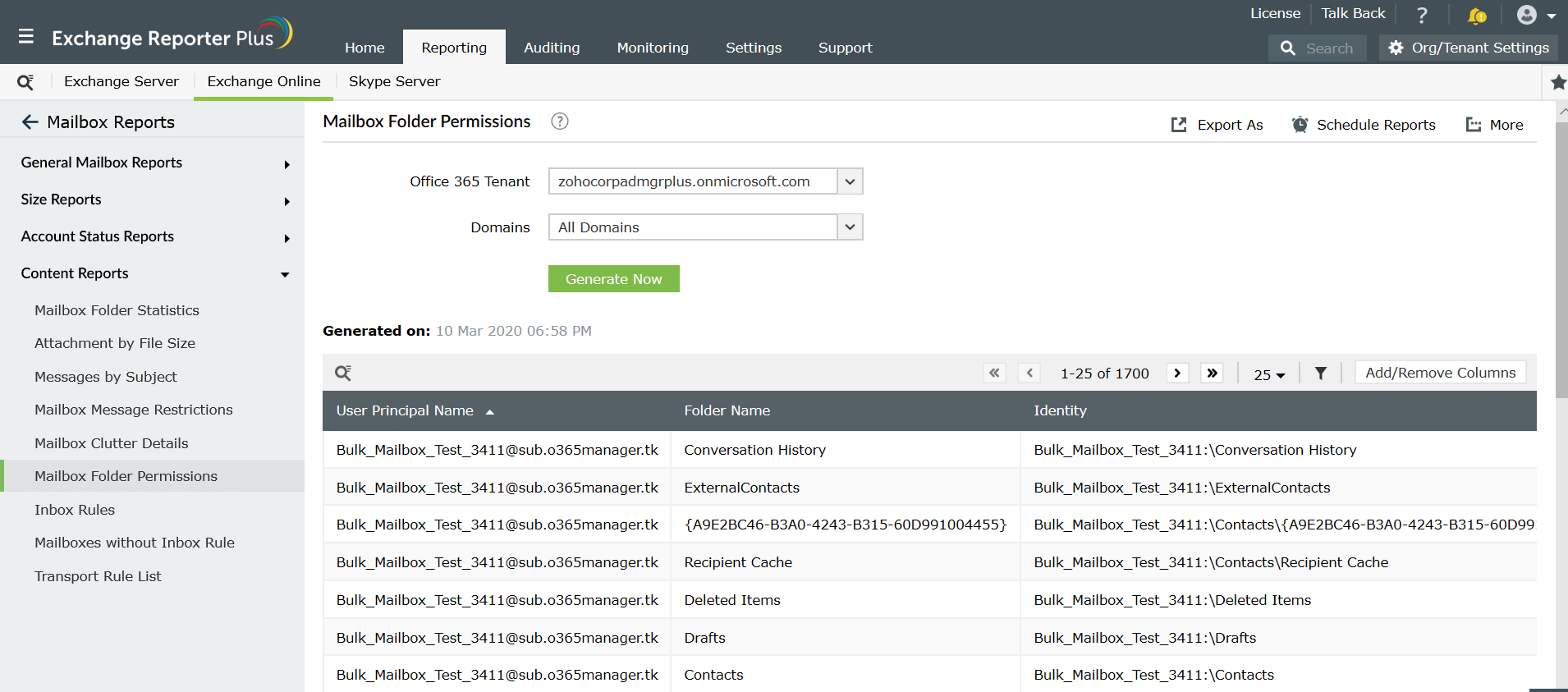The height and width of the screenshot is (692, 1568).
Task: Click the report search icon beside Exchange Server
Action: pos(25,81)
